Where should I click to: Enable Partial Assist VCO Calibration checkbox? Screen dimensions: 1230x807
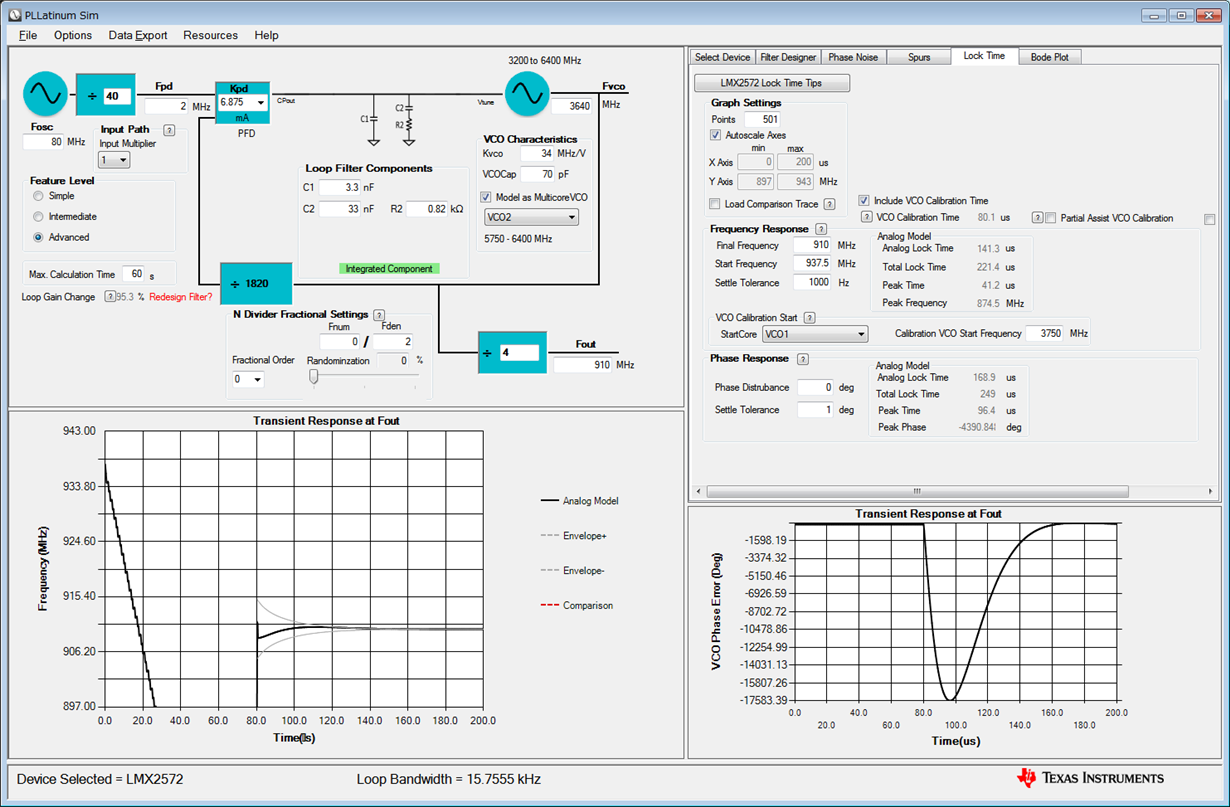tap(1050, 218)
